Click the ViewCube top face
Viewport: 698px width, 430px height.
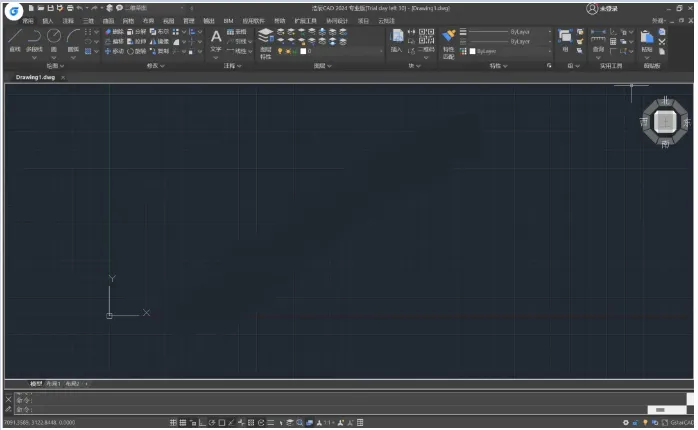tap(665, 121)
